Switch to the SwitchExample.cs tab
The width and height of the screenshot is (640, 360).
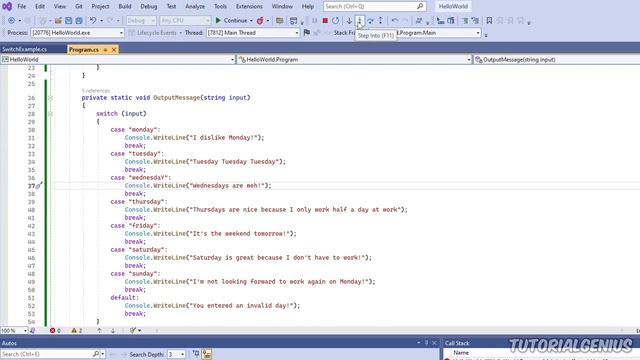coord(24,49)
